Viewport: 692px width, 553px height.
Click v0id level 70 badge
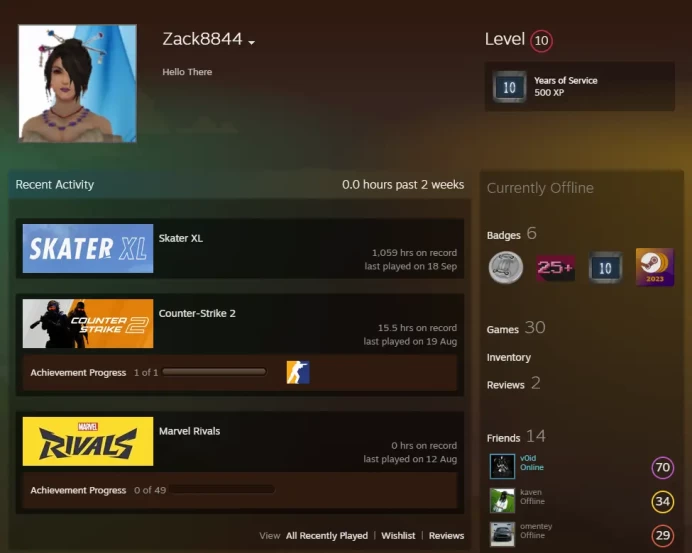click(662, 467)
